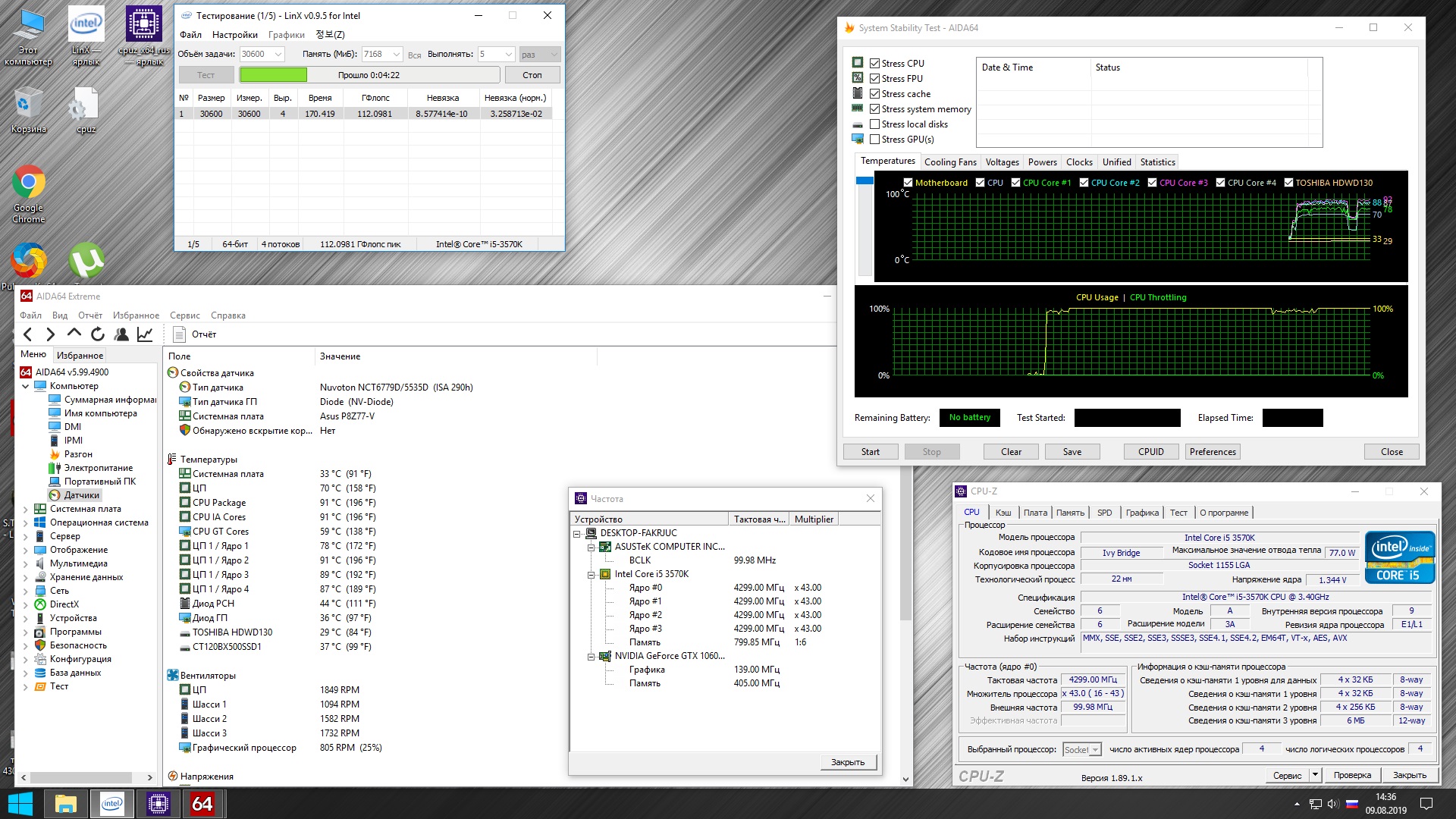Viewport: 1456px width, 819px height.
Task: Click the AIDA64 refresh icon
Action: (x=98, y=334)
